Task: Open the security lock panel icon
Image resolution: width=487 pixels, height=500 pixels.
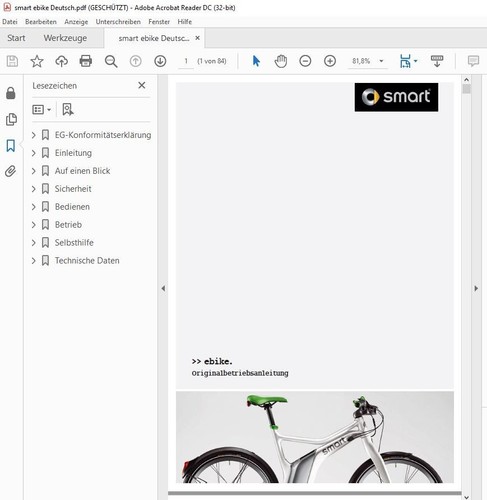Action: point(11,93)
